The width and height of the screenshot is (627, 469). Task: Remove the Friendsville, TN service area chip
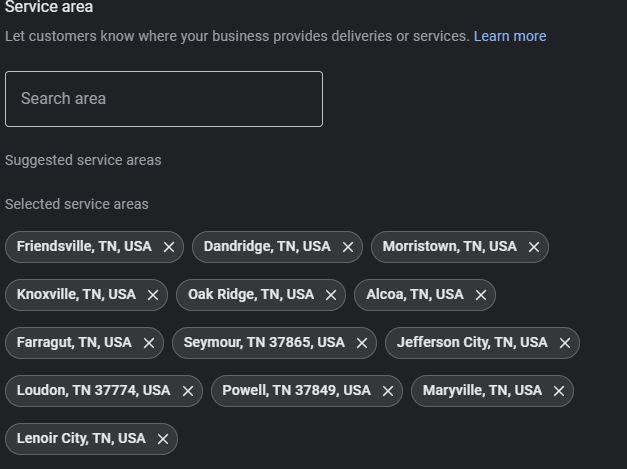(x=169, y=247)
